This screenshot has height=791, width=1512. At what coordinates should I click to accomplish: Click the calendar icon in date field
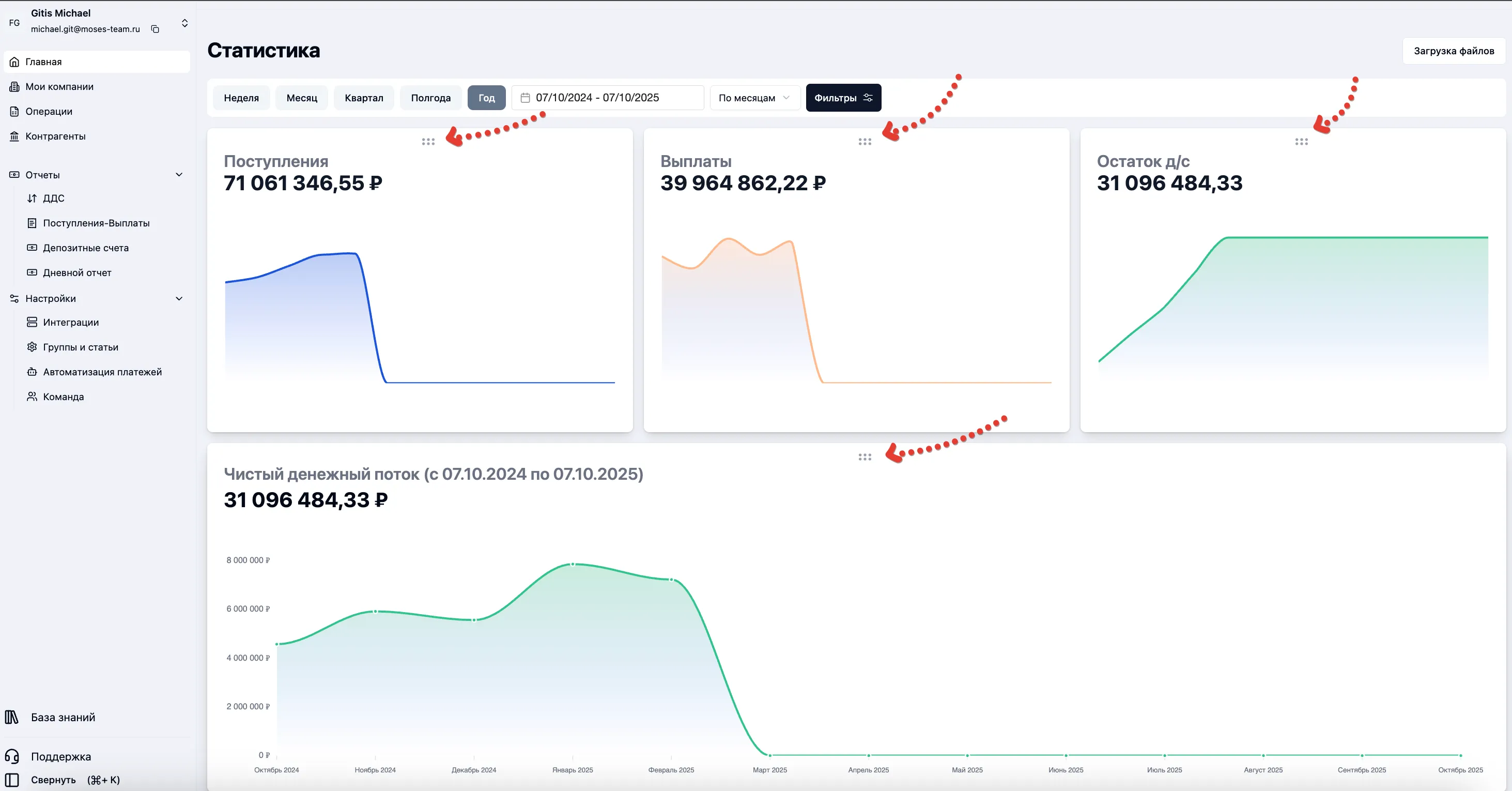click(524, 98)
